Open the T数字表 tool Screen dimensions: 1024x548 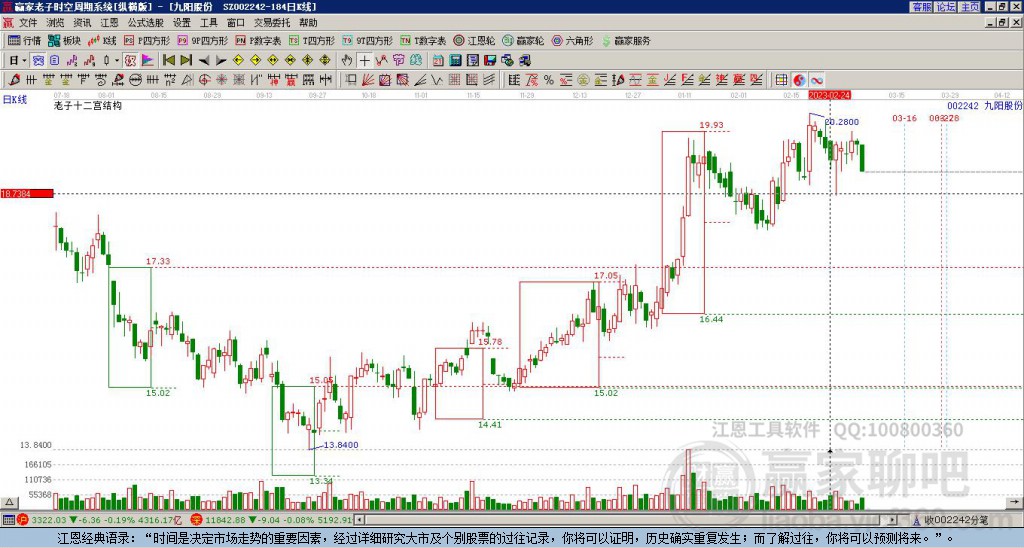423,40
